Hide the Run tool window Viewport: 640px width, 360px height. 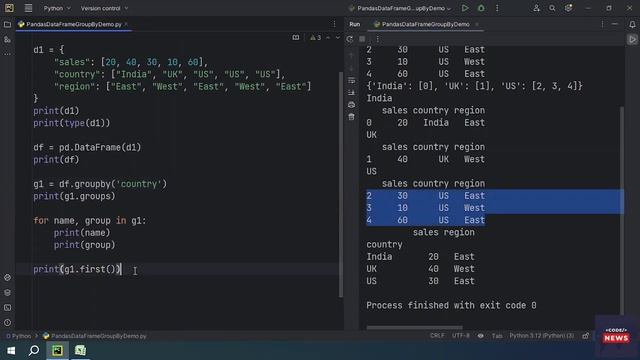(615, 24)
